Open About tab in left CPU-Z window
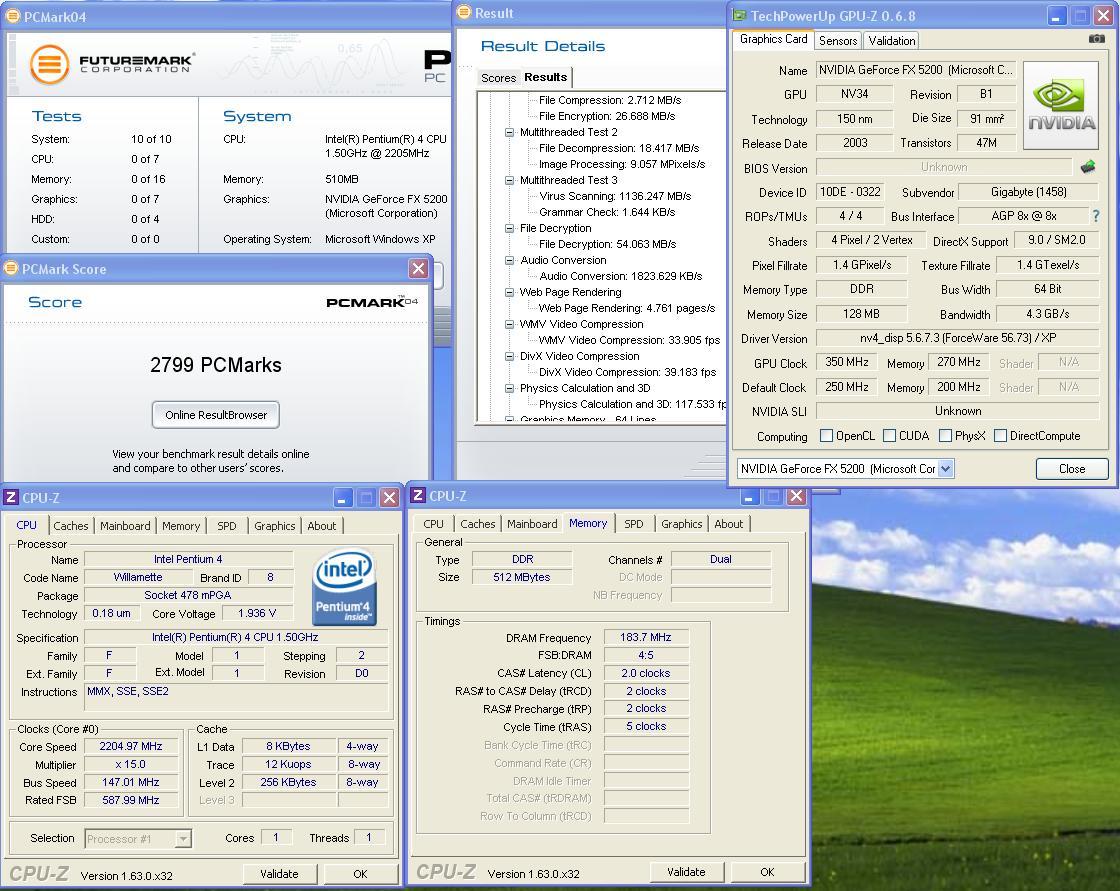 click(x=321, y=526)
